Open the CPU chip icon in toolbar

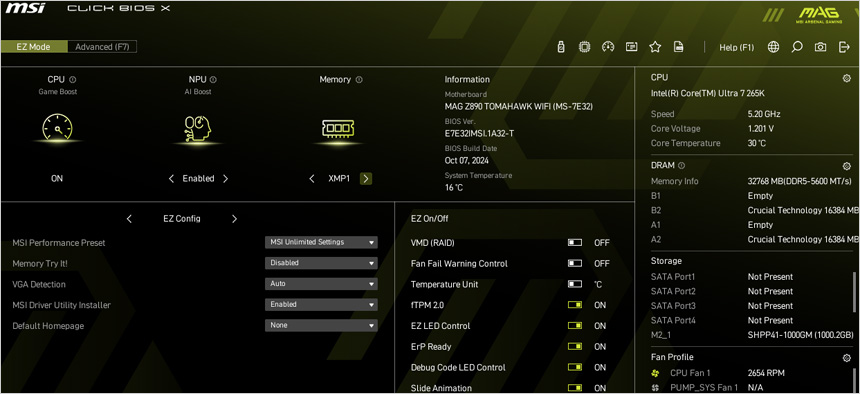[585, 47]
